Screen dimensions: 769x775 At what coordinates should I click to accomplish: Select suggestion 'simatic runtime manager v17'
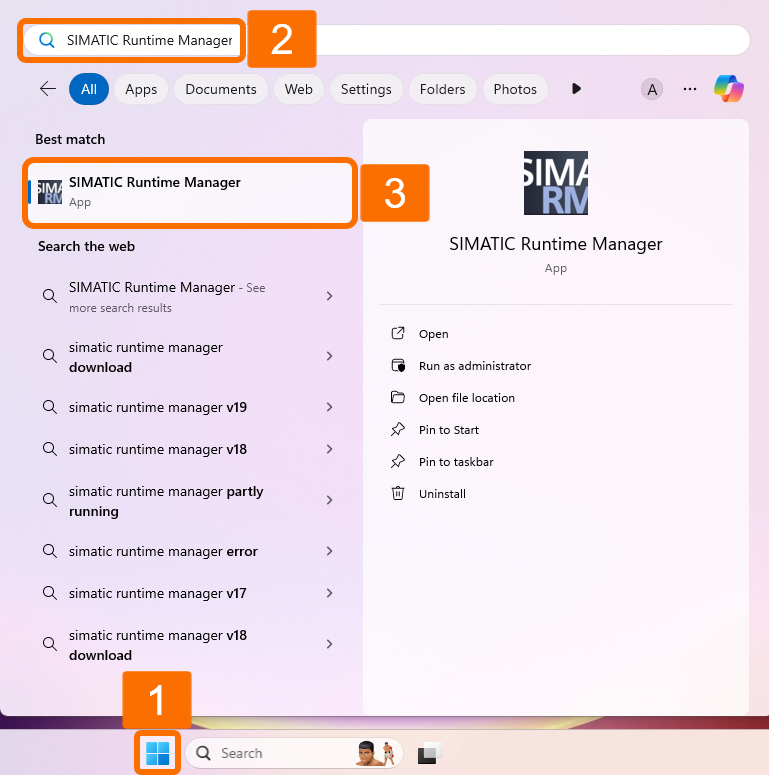[190, 593]
